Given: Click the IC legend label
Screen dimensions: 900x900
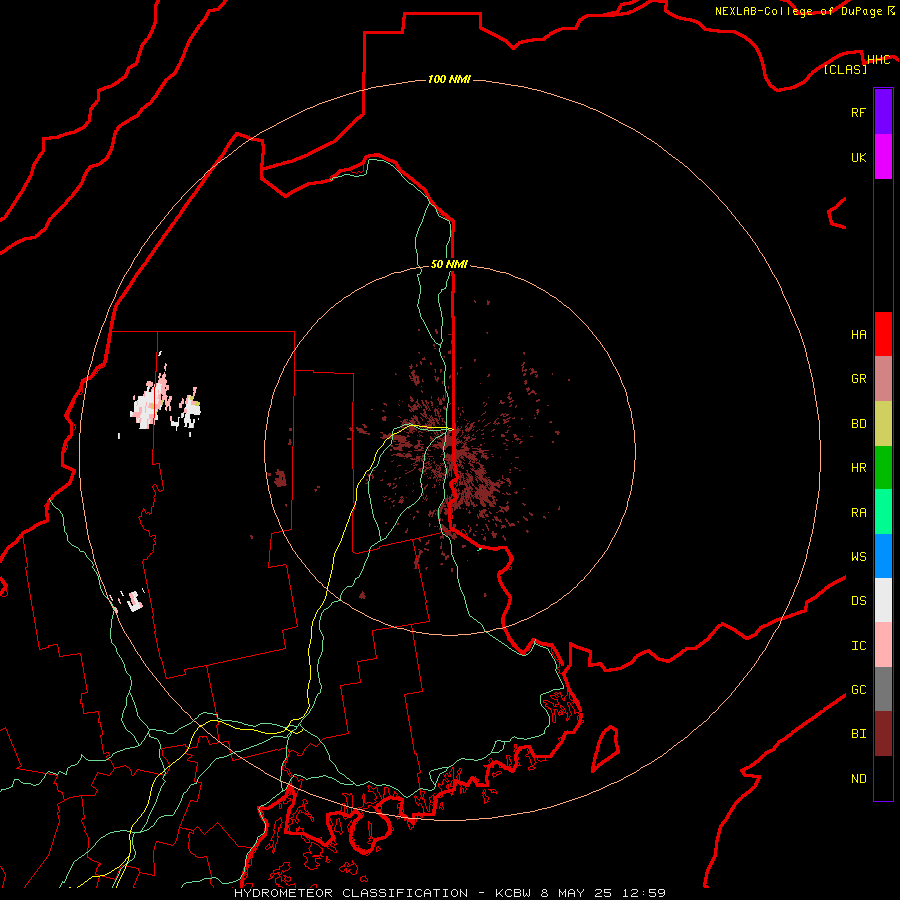Looking at the screenshot, I should 858,645.
